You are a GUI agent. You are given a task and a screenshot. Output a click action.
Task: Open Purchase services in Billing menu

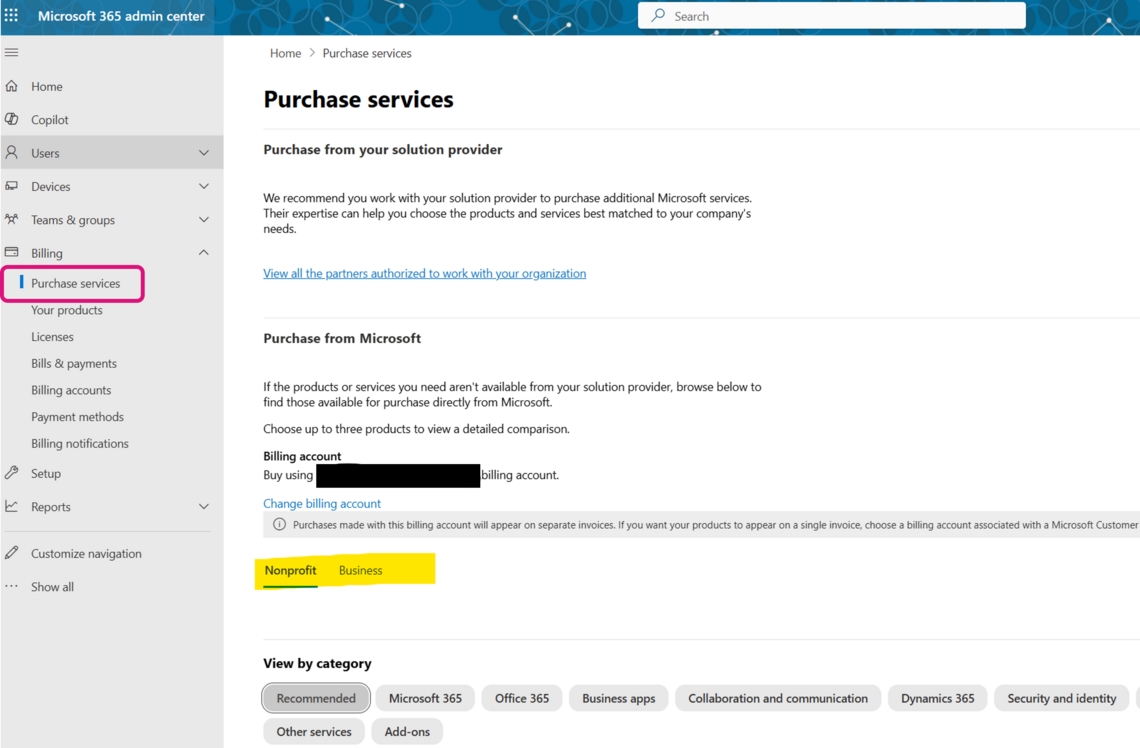(x=76, y=283)
